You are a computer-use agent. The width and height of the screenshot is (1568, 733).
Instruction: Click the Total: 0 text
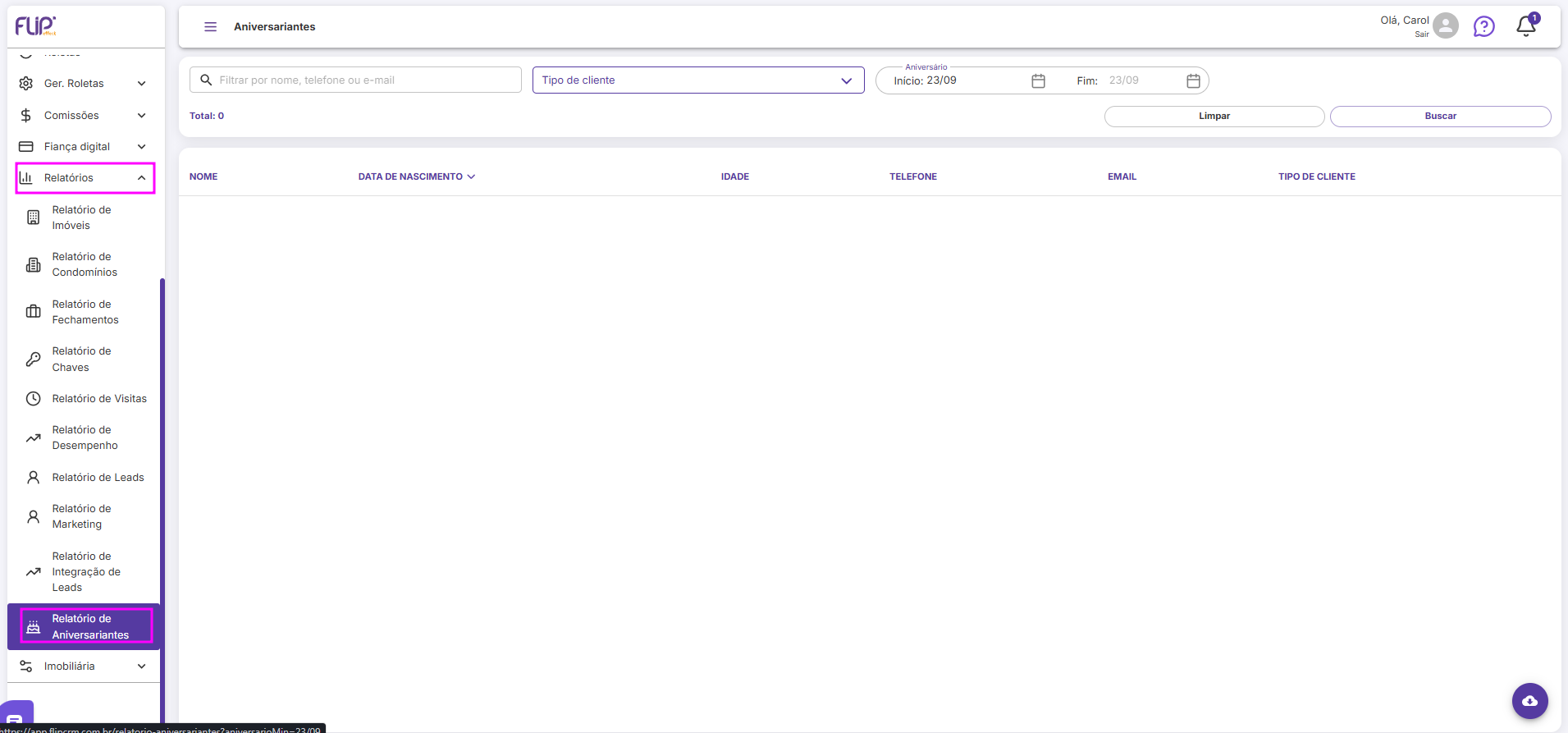click(x=207, y=116)
